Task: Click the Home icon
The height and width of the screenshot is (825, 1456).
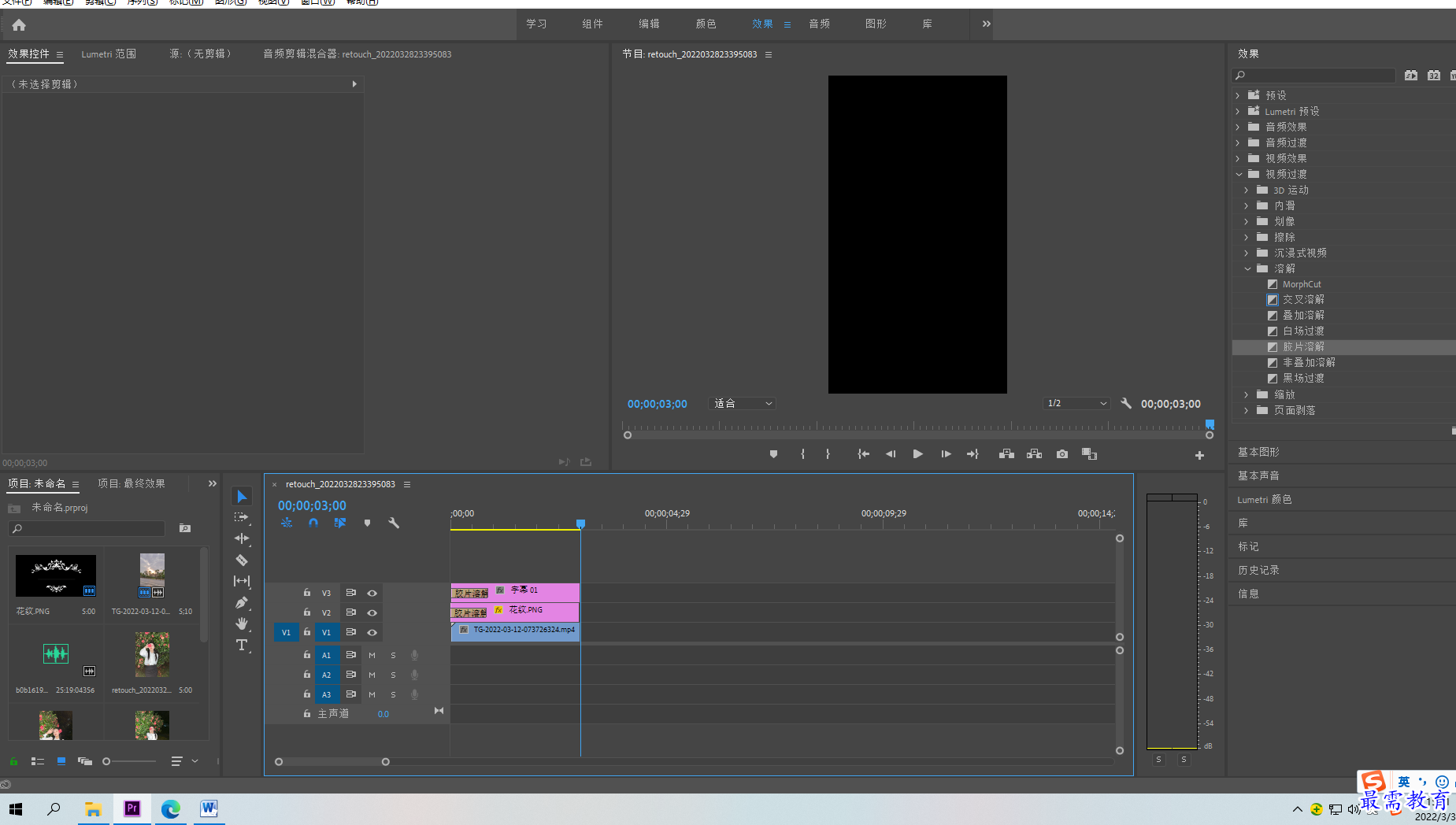Action: click(x=19, y=25)
